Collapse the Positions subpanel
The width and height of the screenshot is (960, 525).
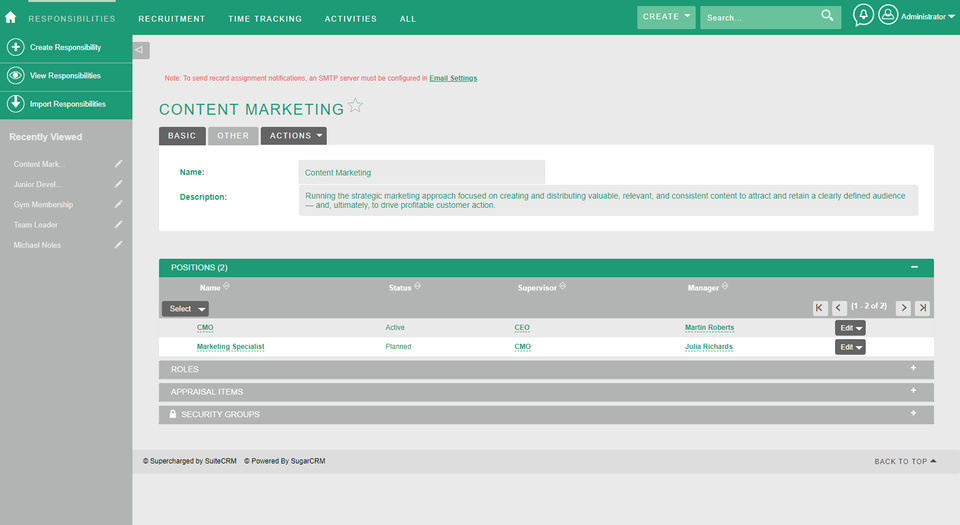coord(914,267)
